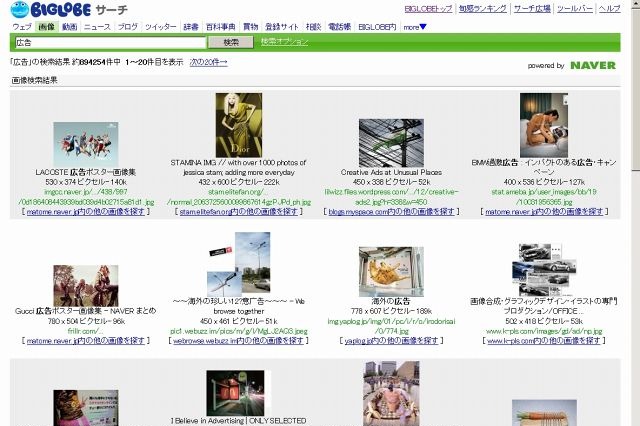The height and width of the screenshot is (426, 640).
Task: Open the Creative Ads power line thumbnail
Action: 391,143
